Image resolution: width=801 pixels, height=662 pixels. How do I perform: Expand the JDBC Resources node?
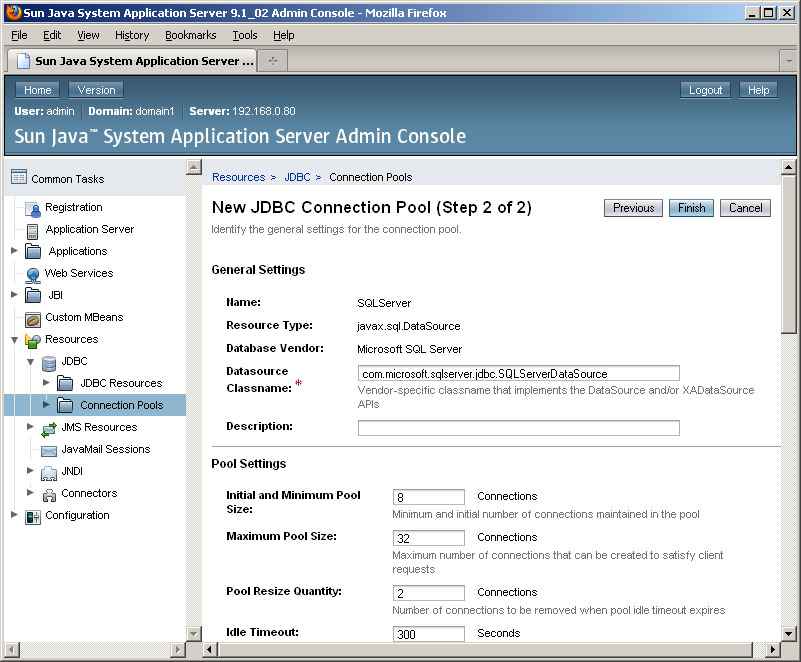46,382
